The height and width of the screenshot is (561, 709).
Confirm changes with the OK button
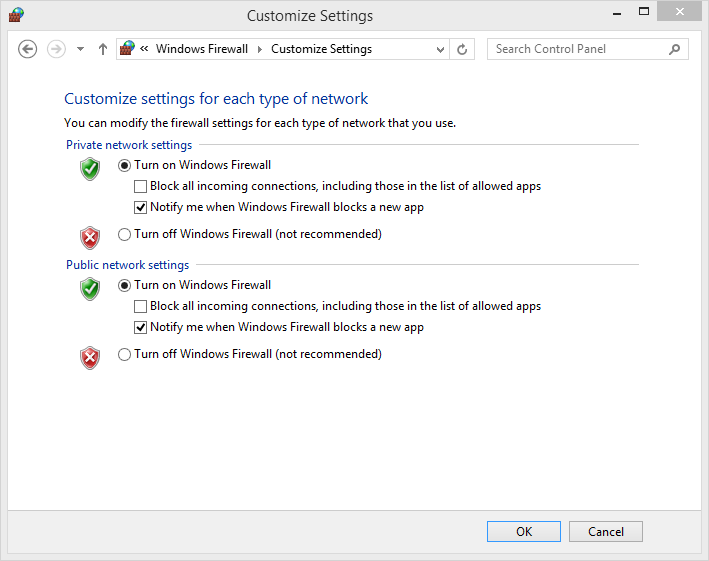[x=524, y=531]
